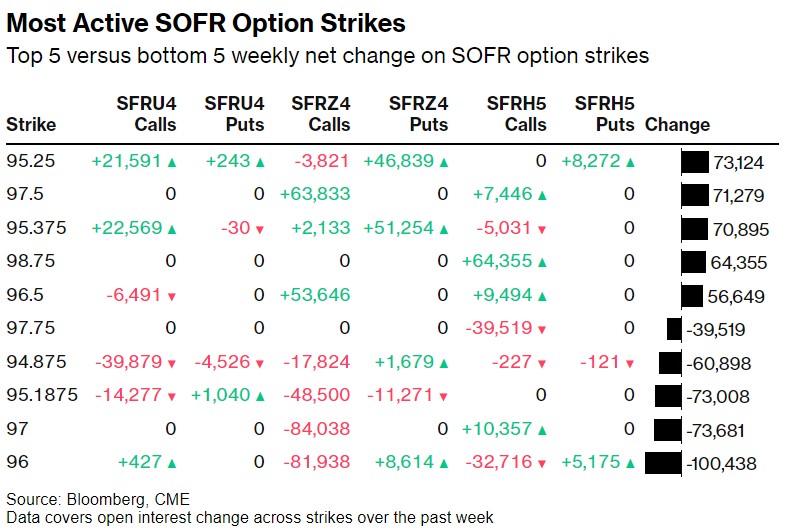This screenshot has height=532, width=792.
Task: Click the up arrow beside +8,272
Action: [629, 161]
